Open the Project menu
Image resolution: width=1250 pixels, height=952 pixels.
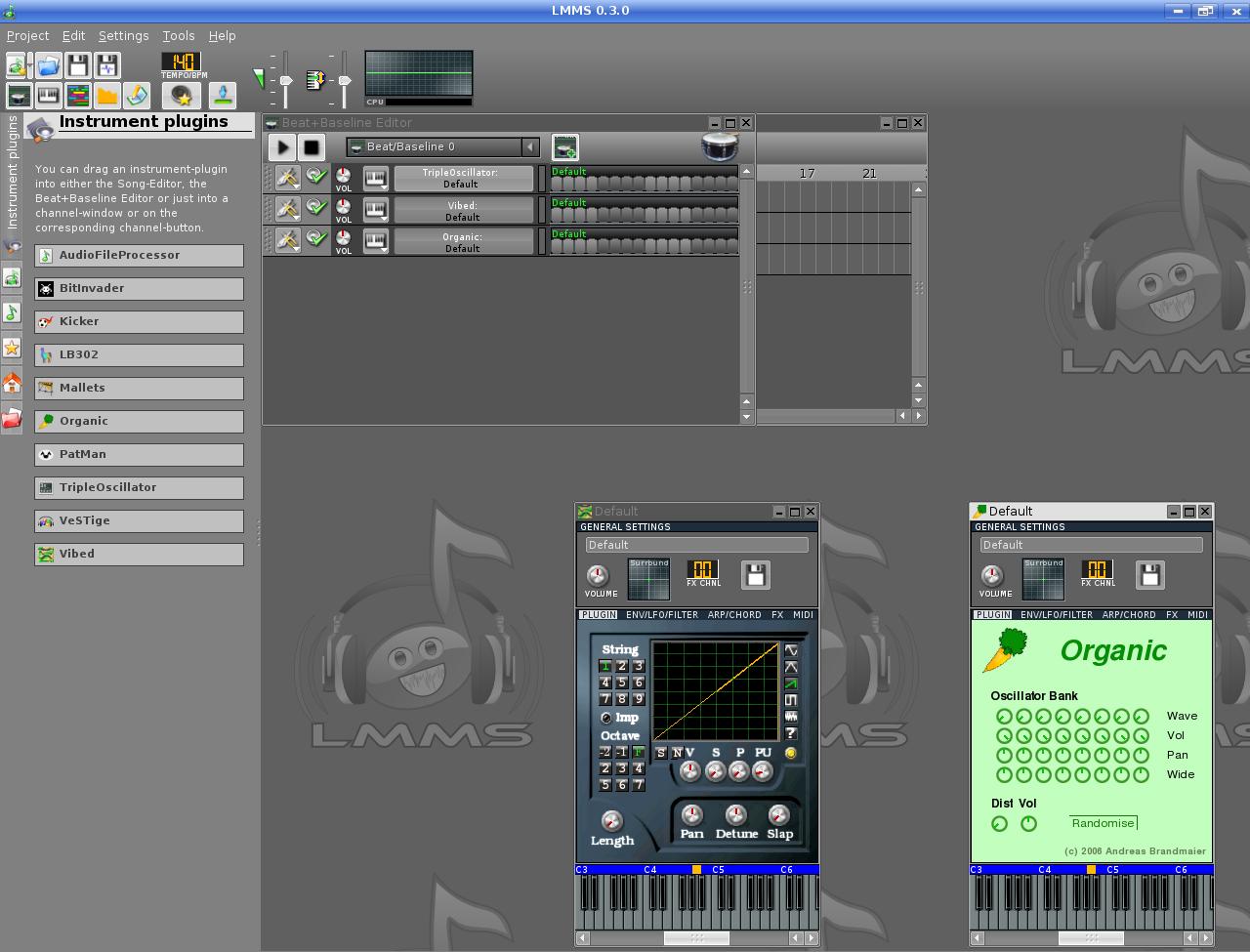click(x=27, y=35)
